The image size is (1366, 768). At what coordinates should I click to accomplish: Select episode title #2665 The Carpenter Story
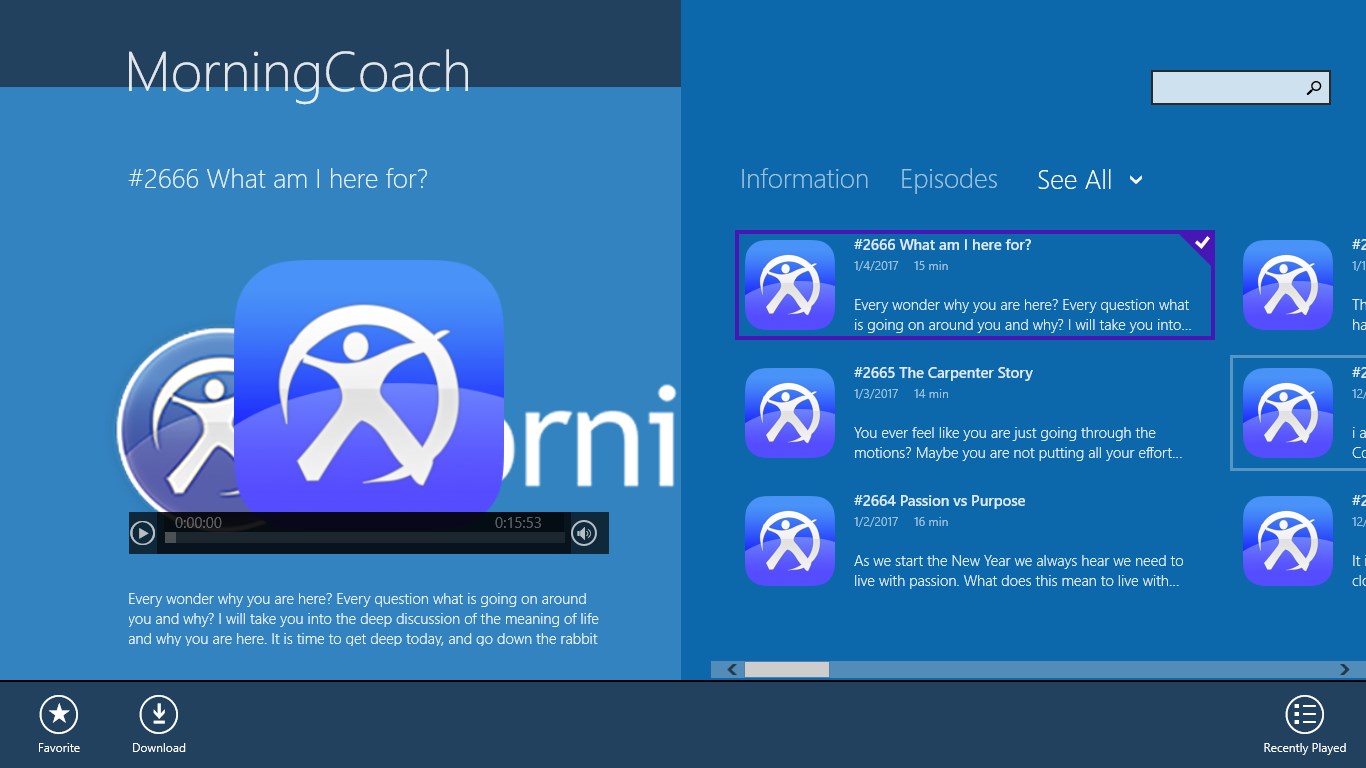[x=943, y=373]
